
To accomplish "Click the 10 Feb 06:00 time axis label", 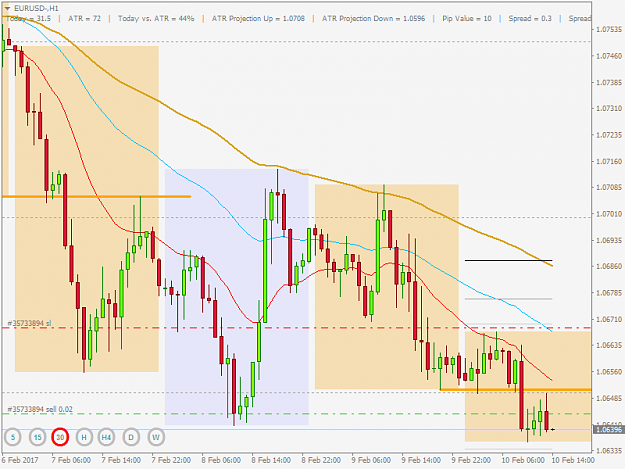I will [523, 460].
